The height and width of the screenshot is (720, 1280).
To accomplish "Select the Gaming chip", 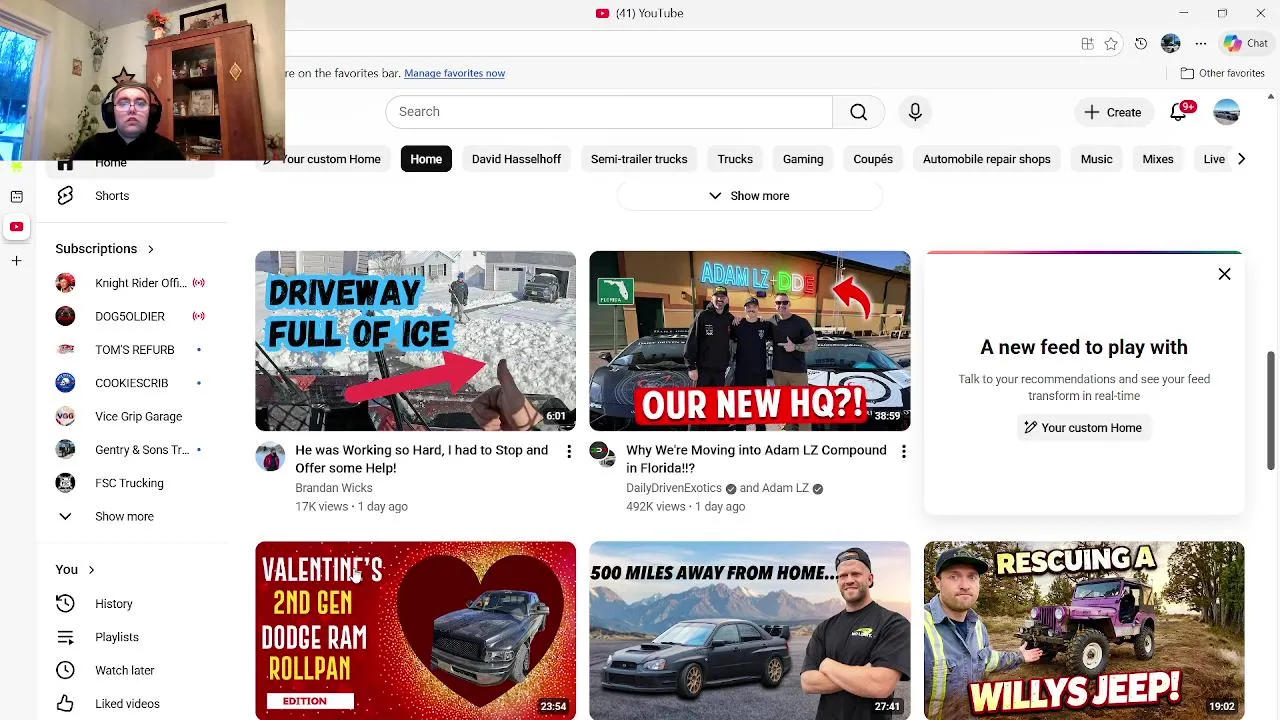I will click(x=803, y=159).
